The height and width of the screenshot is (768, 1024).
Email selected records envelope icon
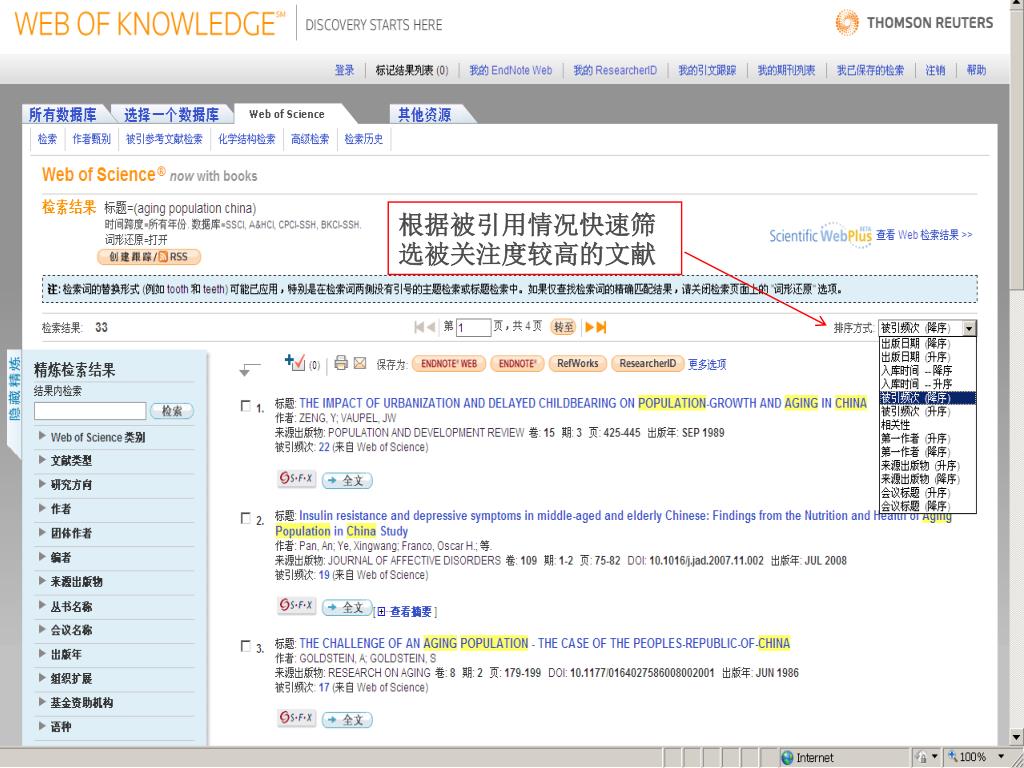point(360,363)
